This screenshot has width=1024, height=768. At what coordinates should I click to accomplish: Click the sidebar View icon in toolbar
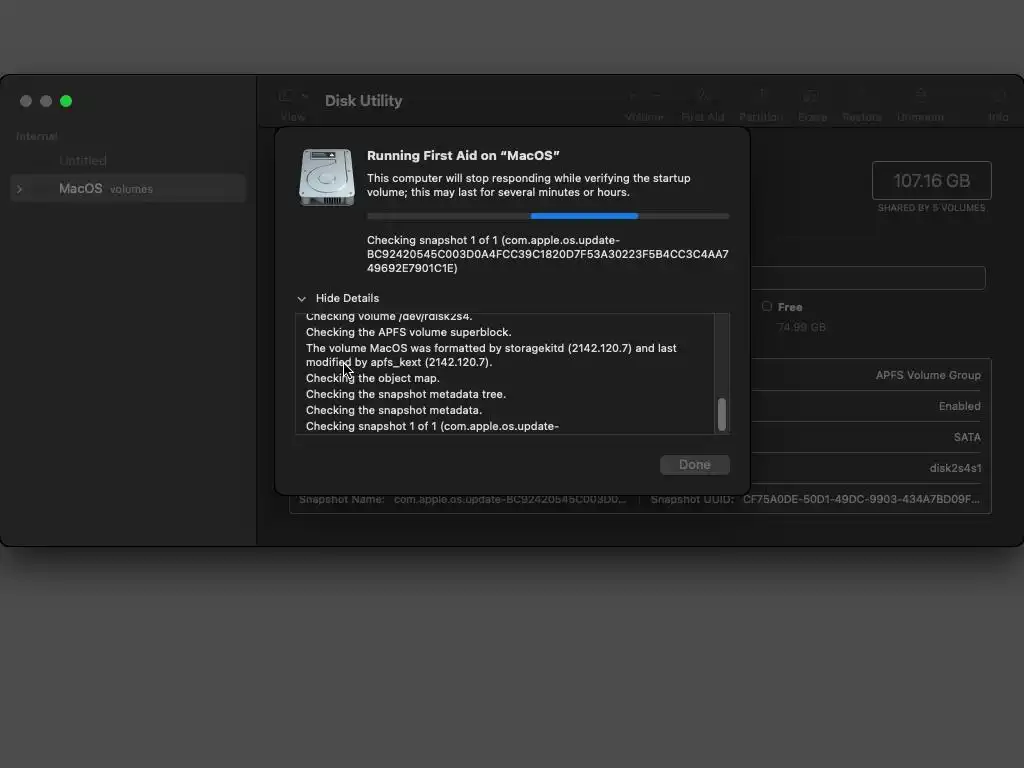click(x=285, y=97)
